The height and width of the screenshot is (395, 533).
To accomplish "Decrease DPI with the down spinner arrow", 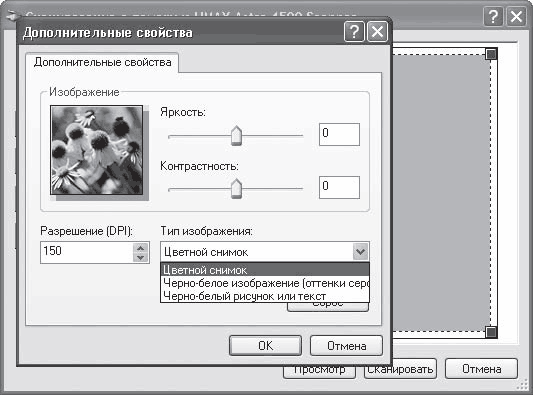I will pos(141,257).
